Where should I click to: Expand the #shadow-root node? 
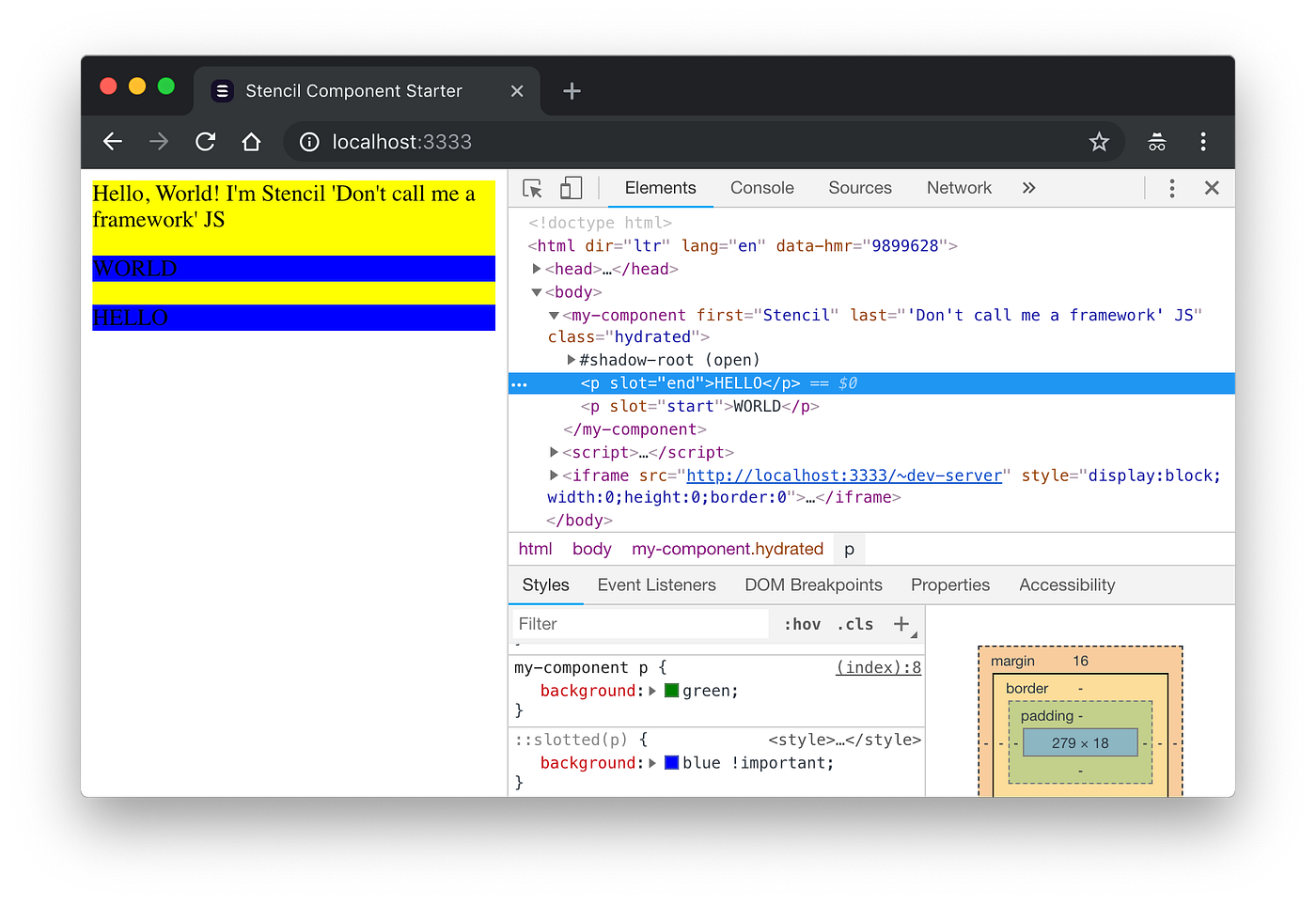pos(571,360)
